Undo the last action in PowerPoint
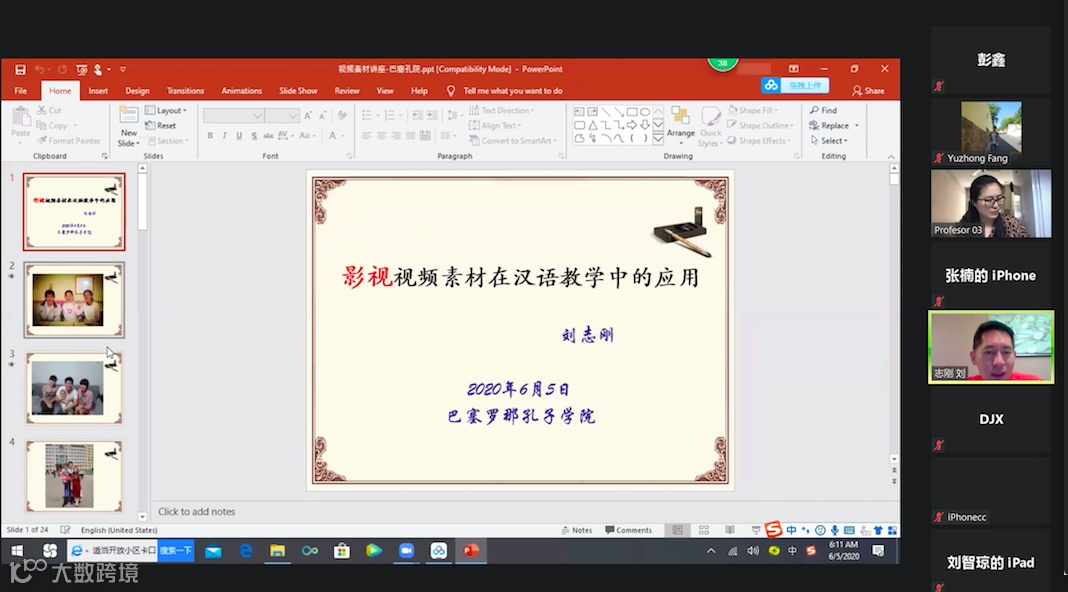Image resolution: width=1068 pixels, height=592 pixels. 40,69
